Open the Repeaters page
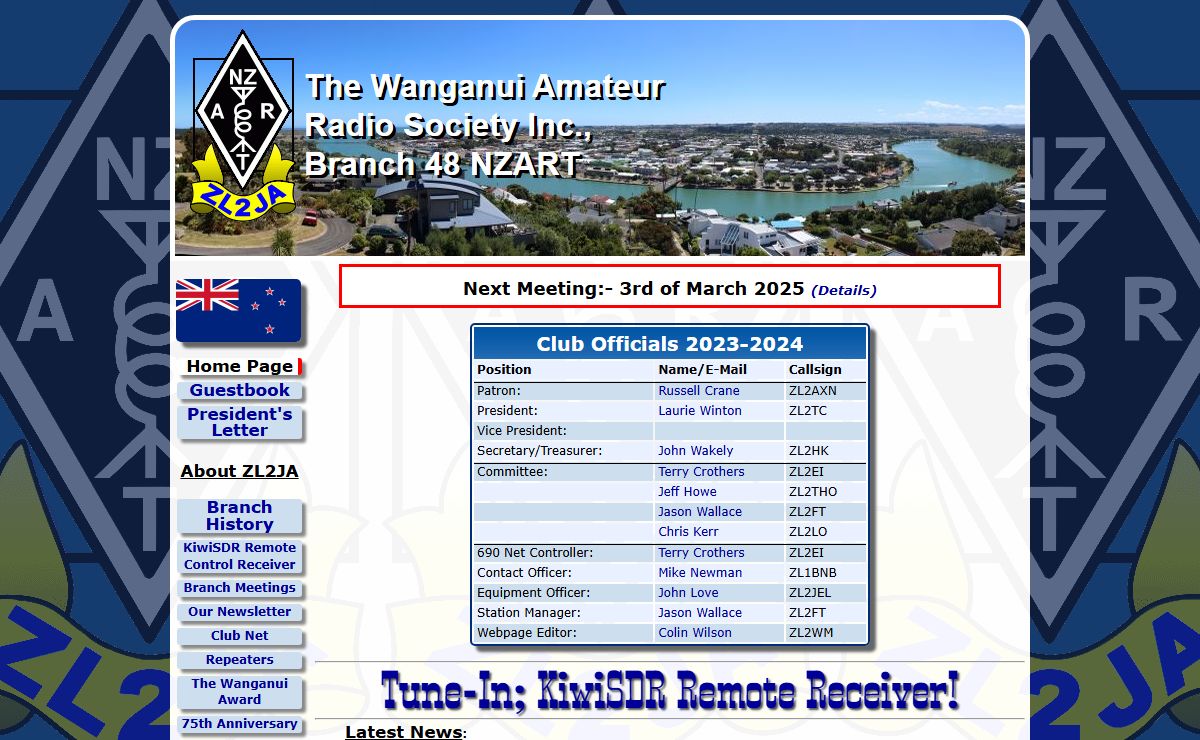1200x740 pixels. [240, 660]
